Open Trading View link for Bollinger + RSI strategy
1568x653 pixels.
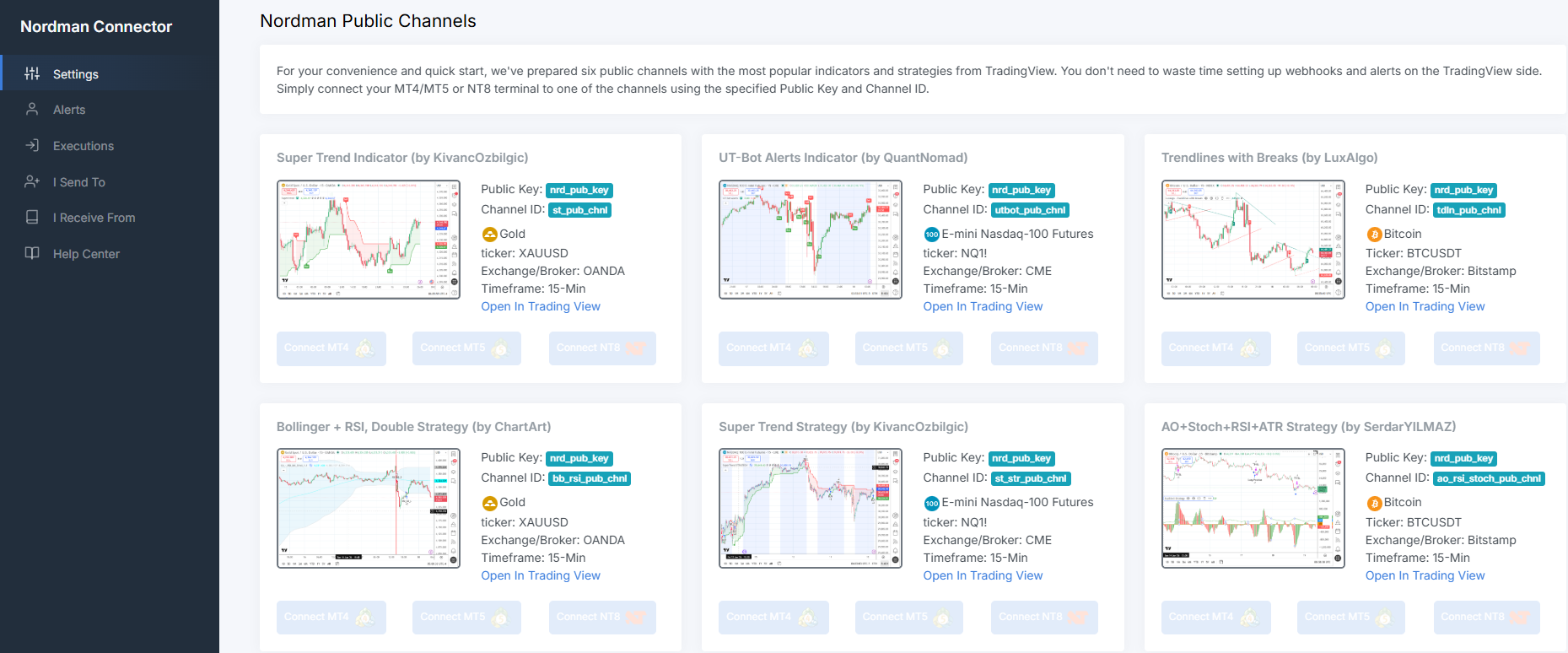point(541,575)
